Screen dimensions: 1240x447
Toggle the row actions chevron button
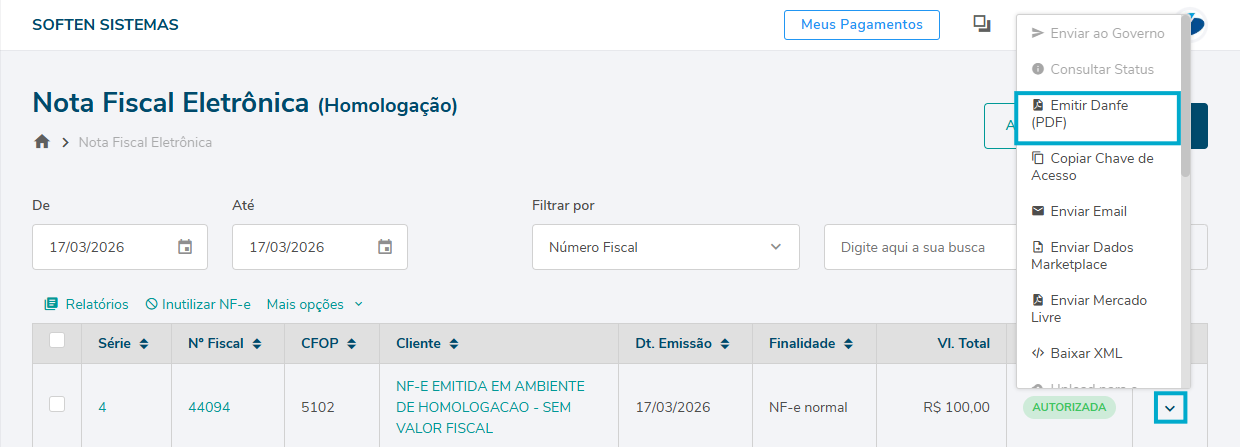(x=1171, y=407)
